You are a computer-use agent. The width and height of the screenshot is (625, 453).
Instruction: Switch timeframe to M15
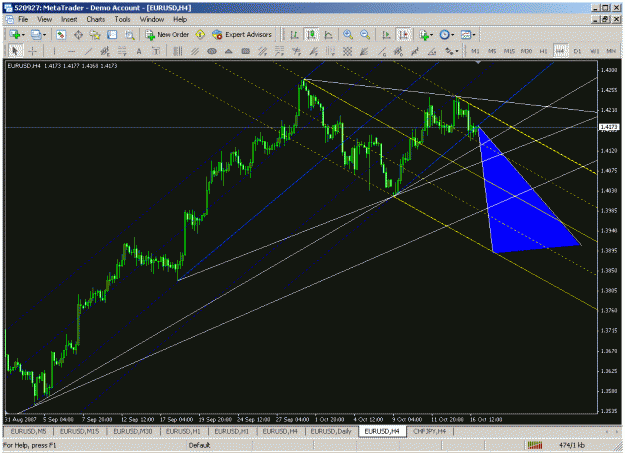[x=509, y=51]
